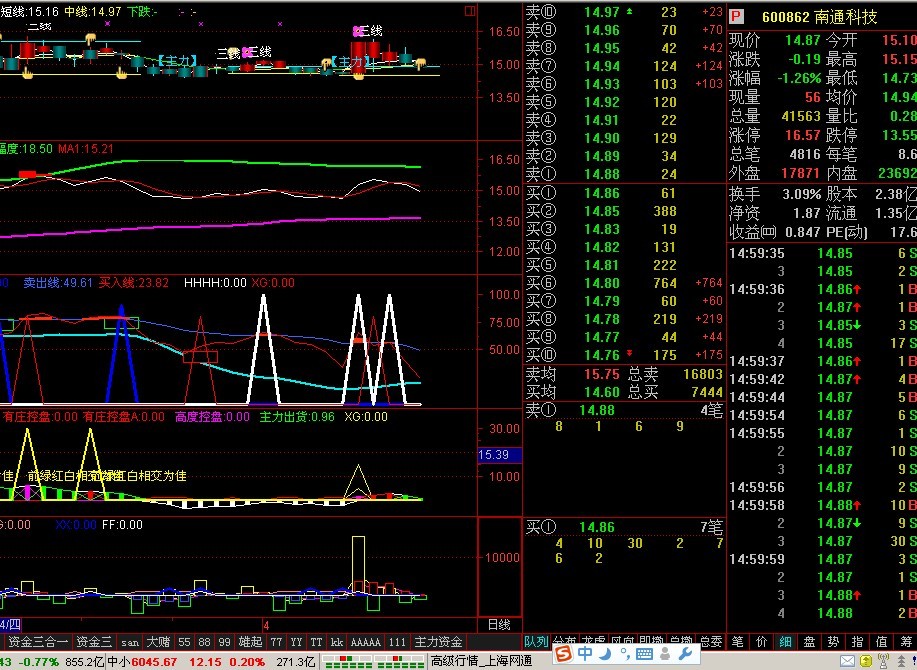Select the 资金三合一 indicator tab
Viewport: 917px width, 670px height.
(37, 642)
